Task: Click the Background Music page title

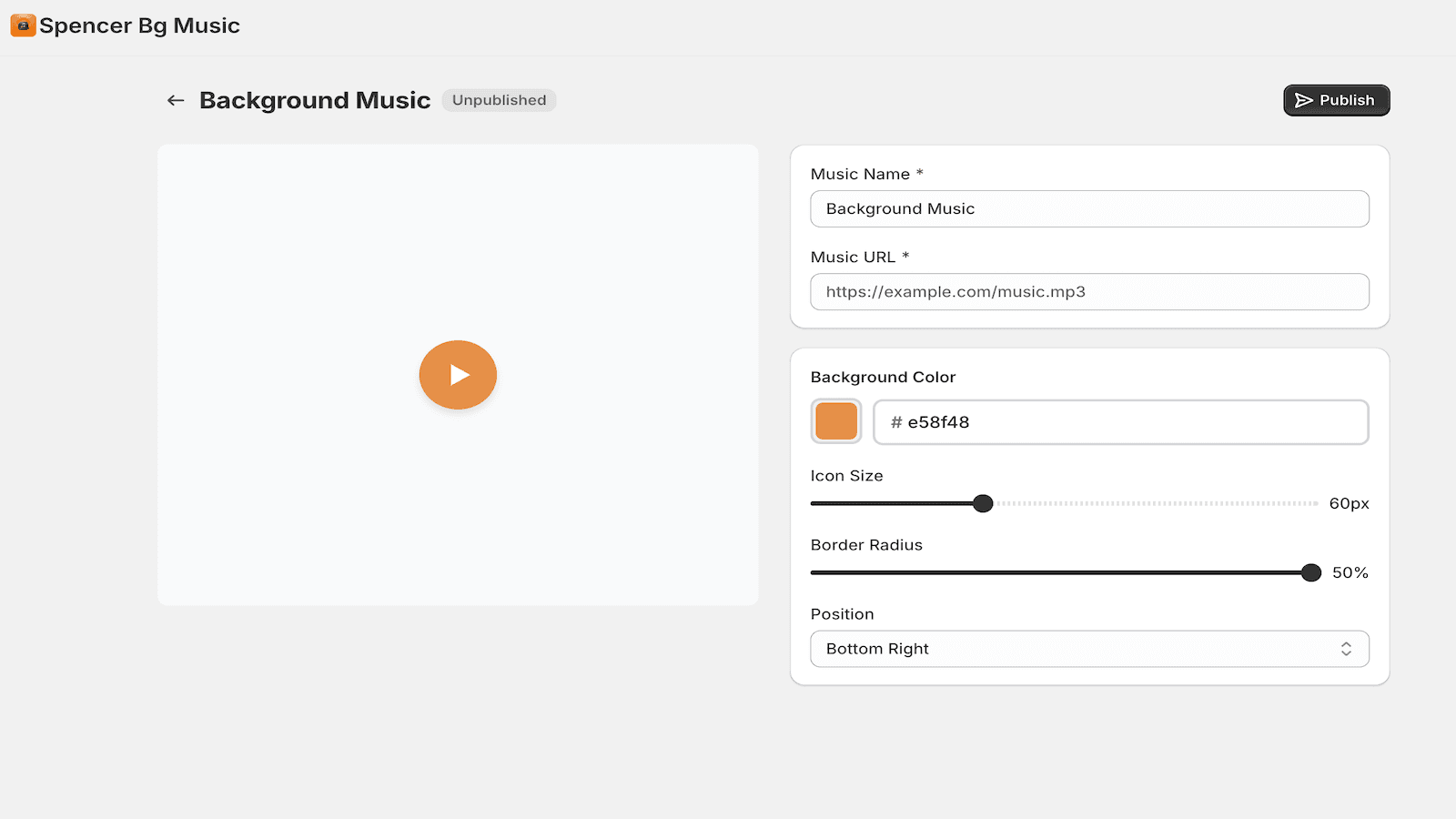Action: pyautogui.click(x=315, y=100)
